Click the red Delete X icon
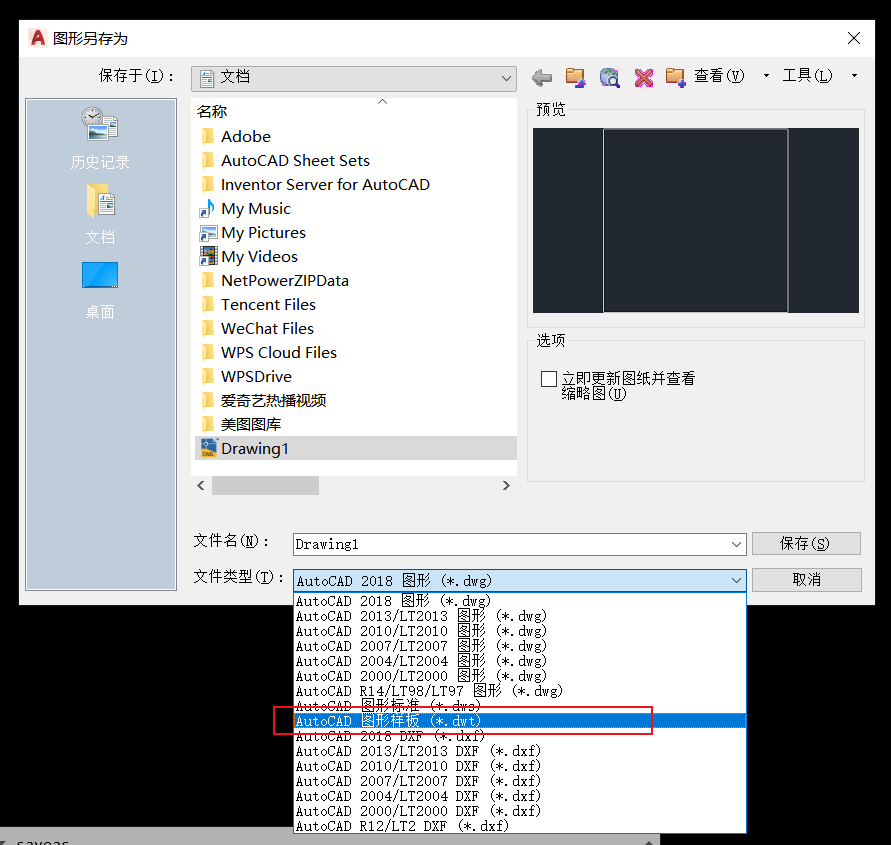Image resolution: width=891 pixels, height=845 pixels. pyautogui.click(x=643, y=77)
